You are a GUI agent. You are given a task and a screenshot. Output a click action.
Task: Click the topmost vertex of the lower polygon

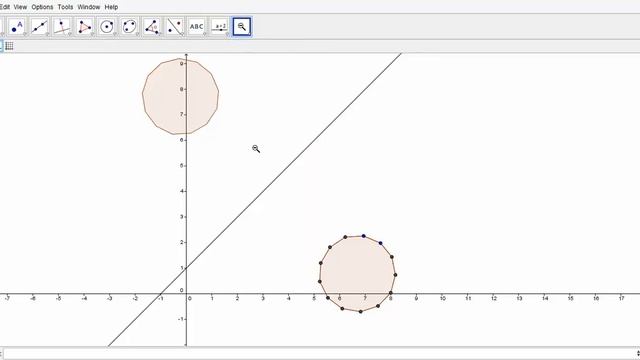pyautogui.click(x=364, y=236)
